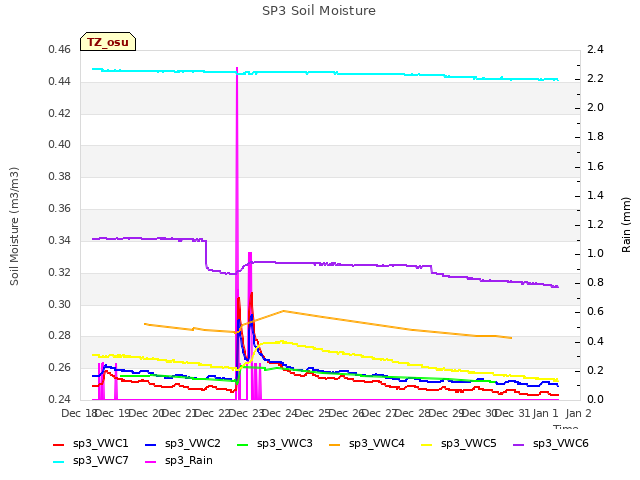Toggle the sp3_VWC5 legend label

pos(469,444)
